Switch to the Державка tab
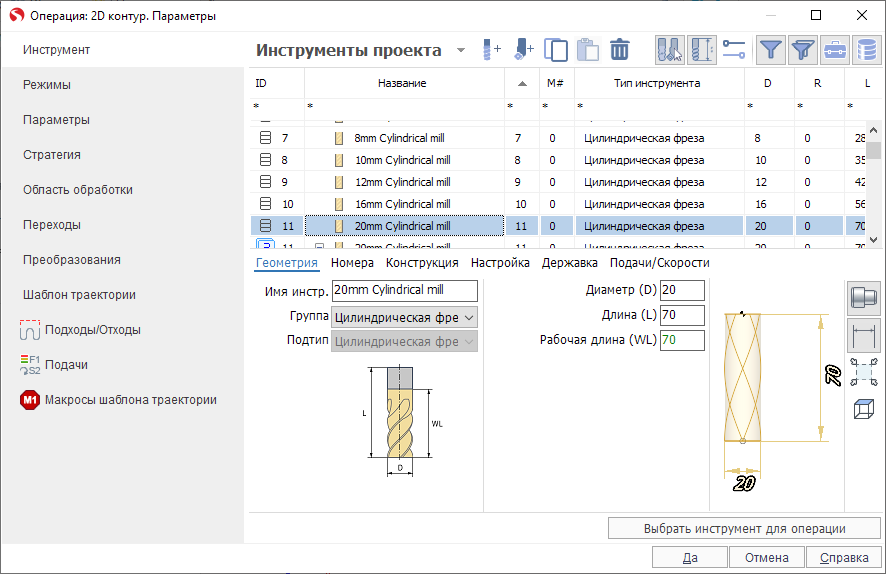This screenshot has width=886, height=574. [569, 263]
